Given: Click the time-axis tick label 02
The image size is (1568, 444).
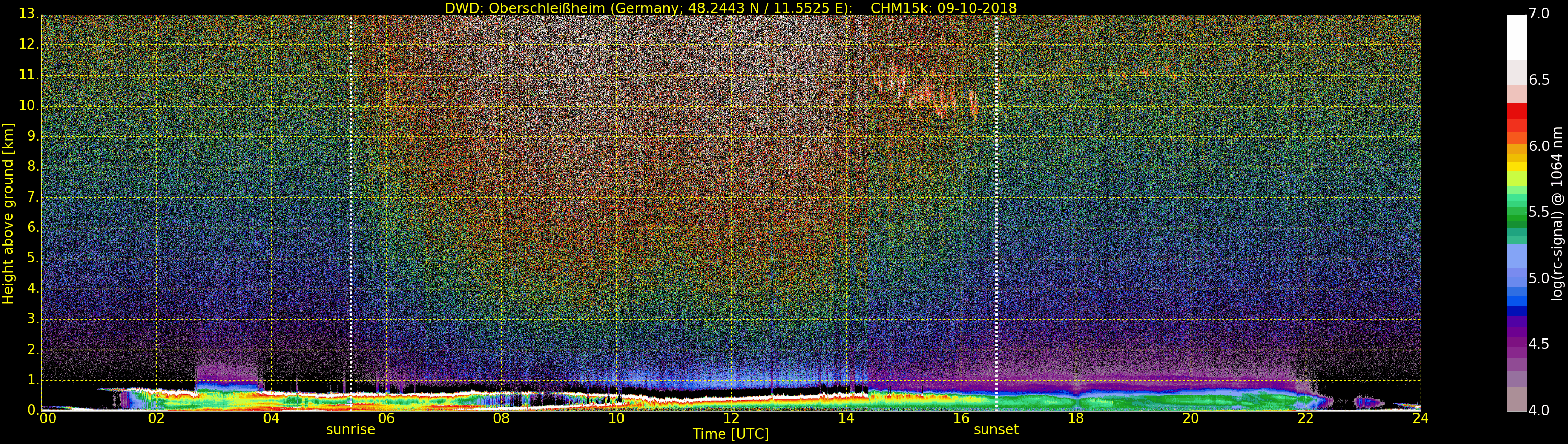Looking at the screenshot, I should (156, 418).
